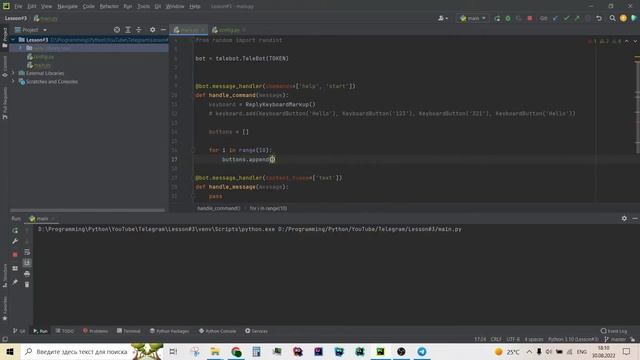The image size is (640, 360).
Task: Open Services tool window
Action: [x=256, y=331]
